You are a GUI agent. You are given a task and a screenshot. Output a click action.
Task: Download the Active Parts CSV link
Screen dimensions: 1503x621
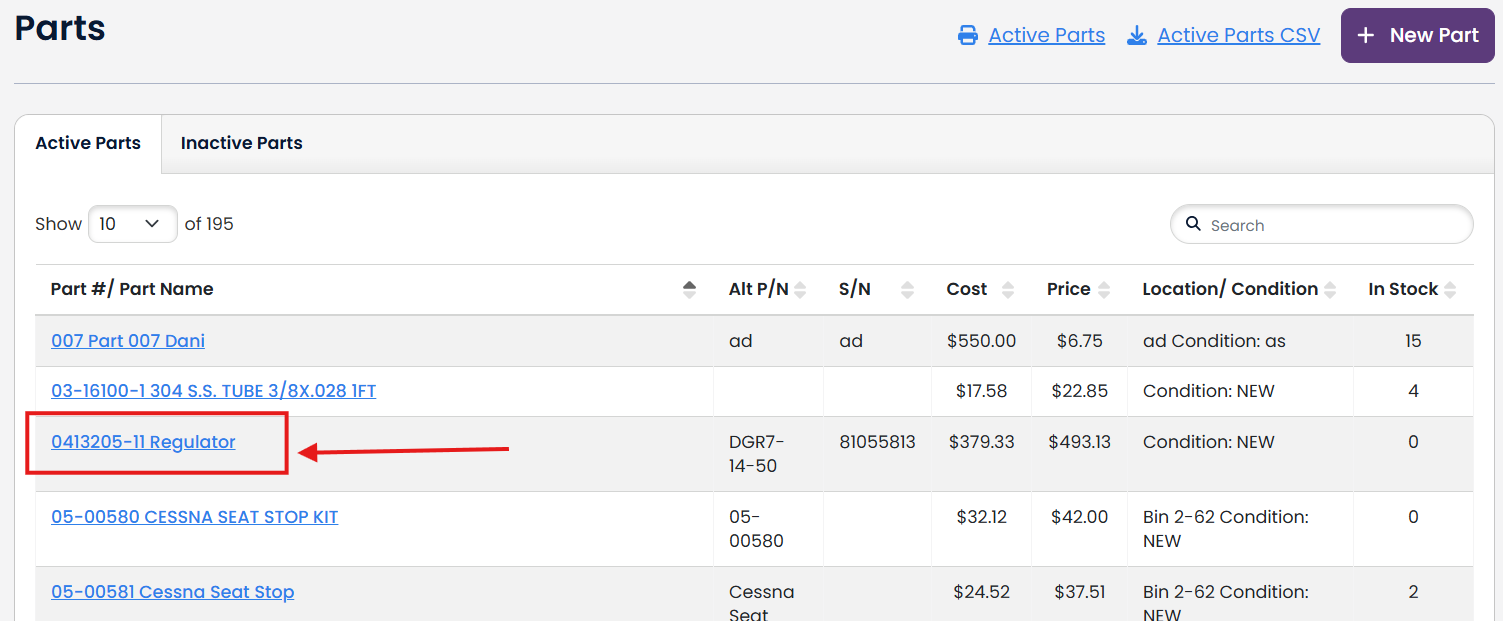(x=1238, y=36)
